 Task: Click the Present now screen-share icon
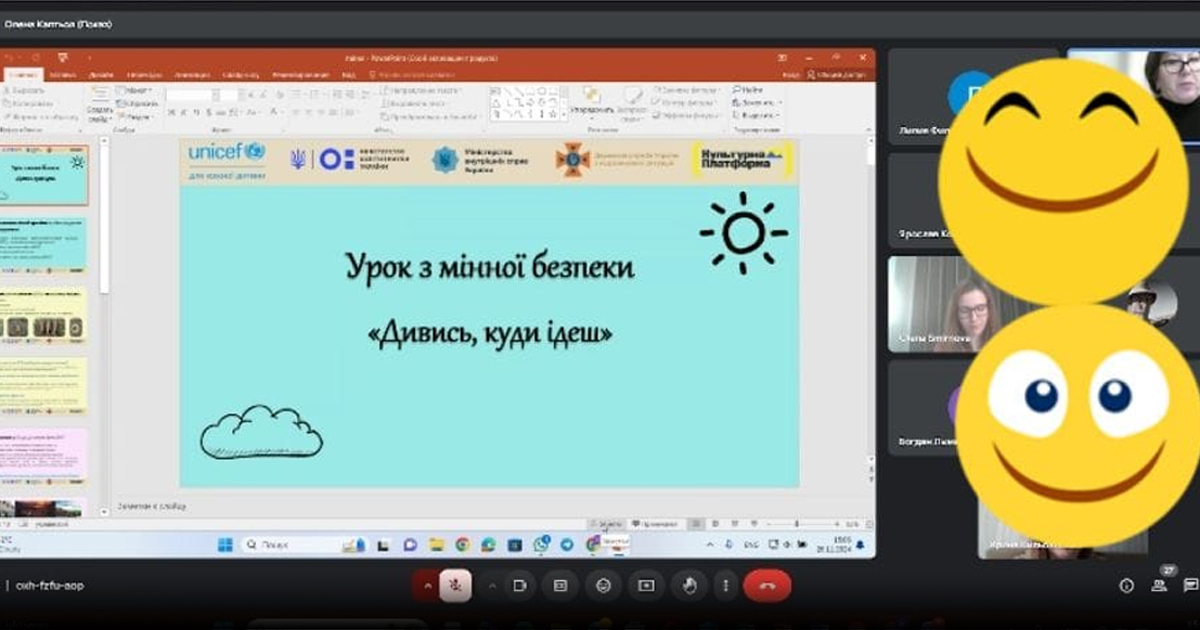tap(646, 586)
